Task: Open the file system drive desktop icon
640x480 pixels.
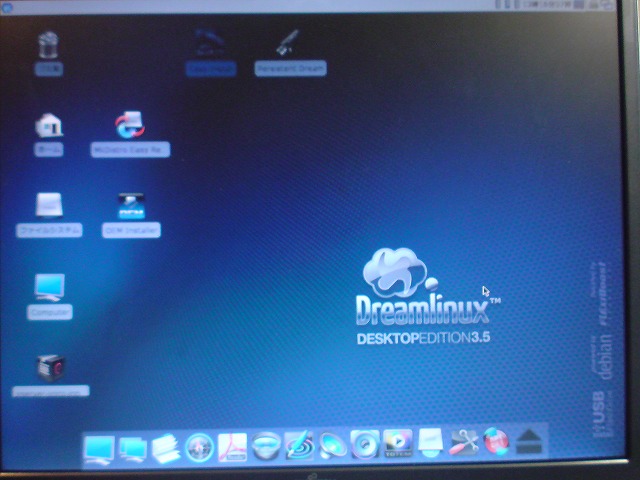Action: [49, 205]
